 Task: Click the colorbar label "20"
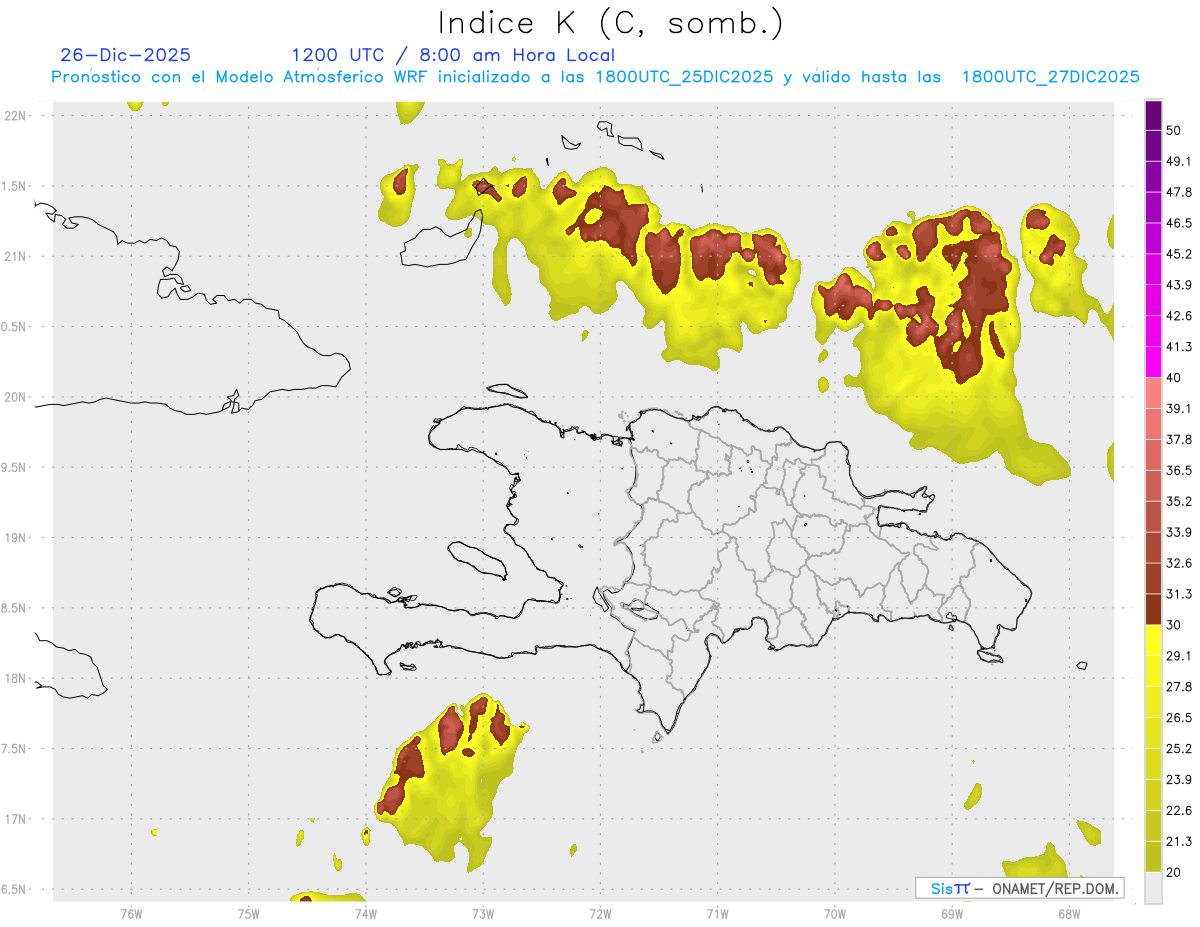[1174, 872]
